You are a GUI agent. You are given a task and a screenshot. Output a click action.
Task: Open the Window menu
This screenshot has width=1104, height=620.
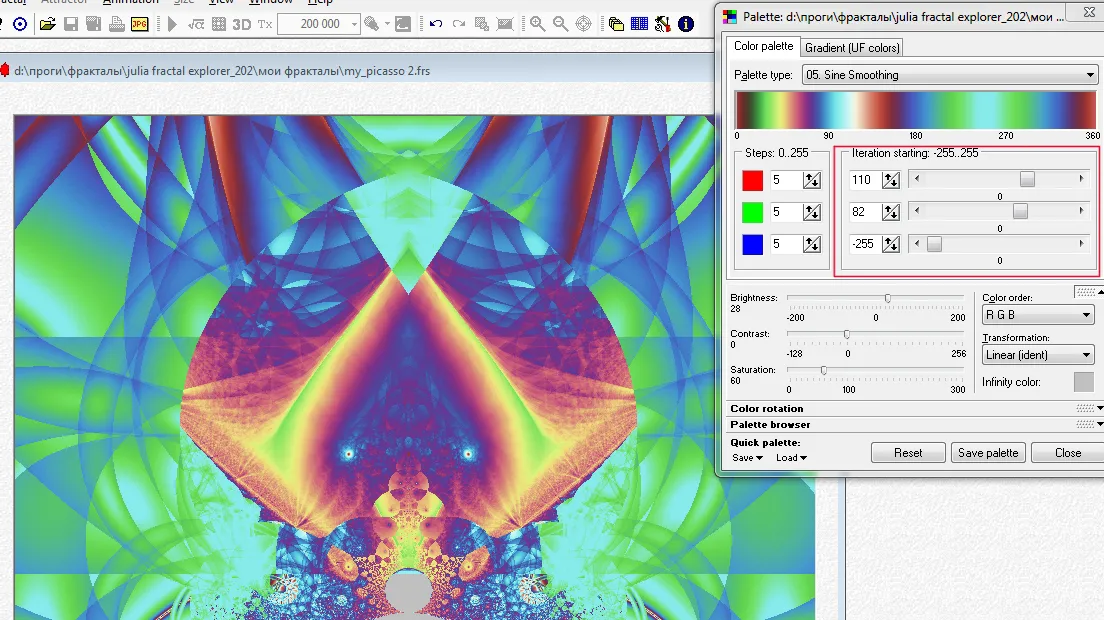click(x=271, y=2)
